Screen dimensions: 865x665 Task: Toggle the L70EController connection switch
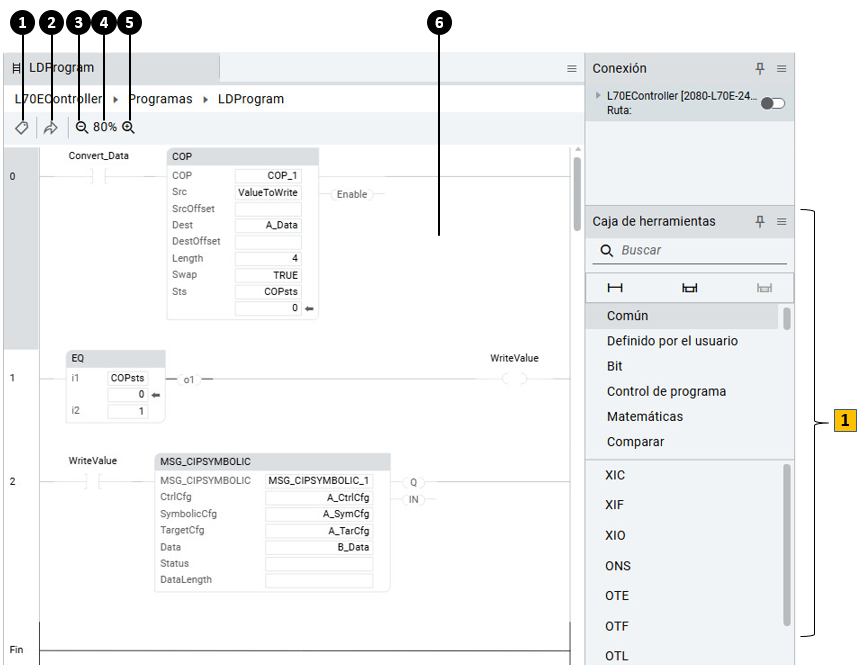pos(773,103)
